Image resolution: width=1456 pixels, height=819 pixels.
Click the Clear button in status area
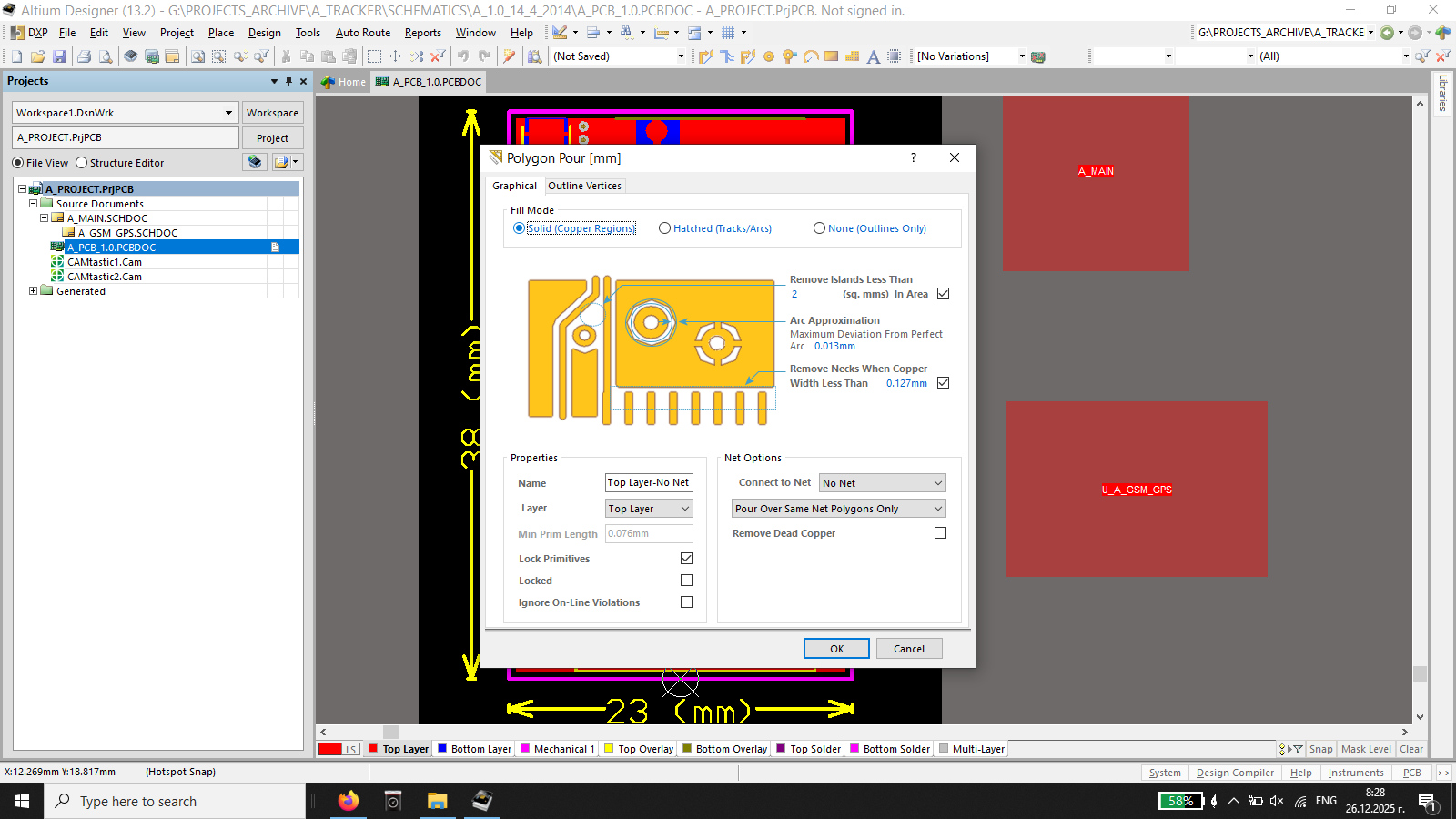1411,749
